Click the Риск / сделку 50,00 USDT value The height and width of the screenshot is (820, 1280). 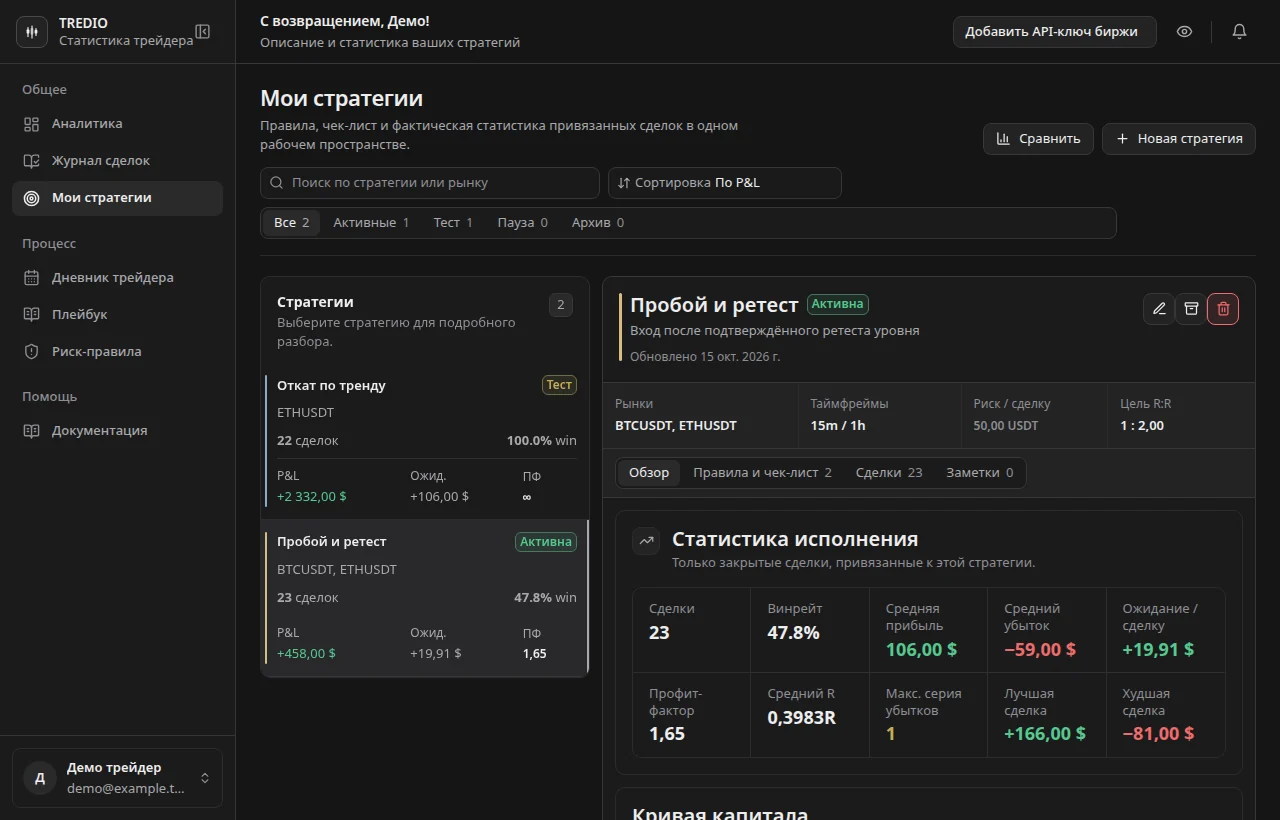click(x=1006, y=426)
